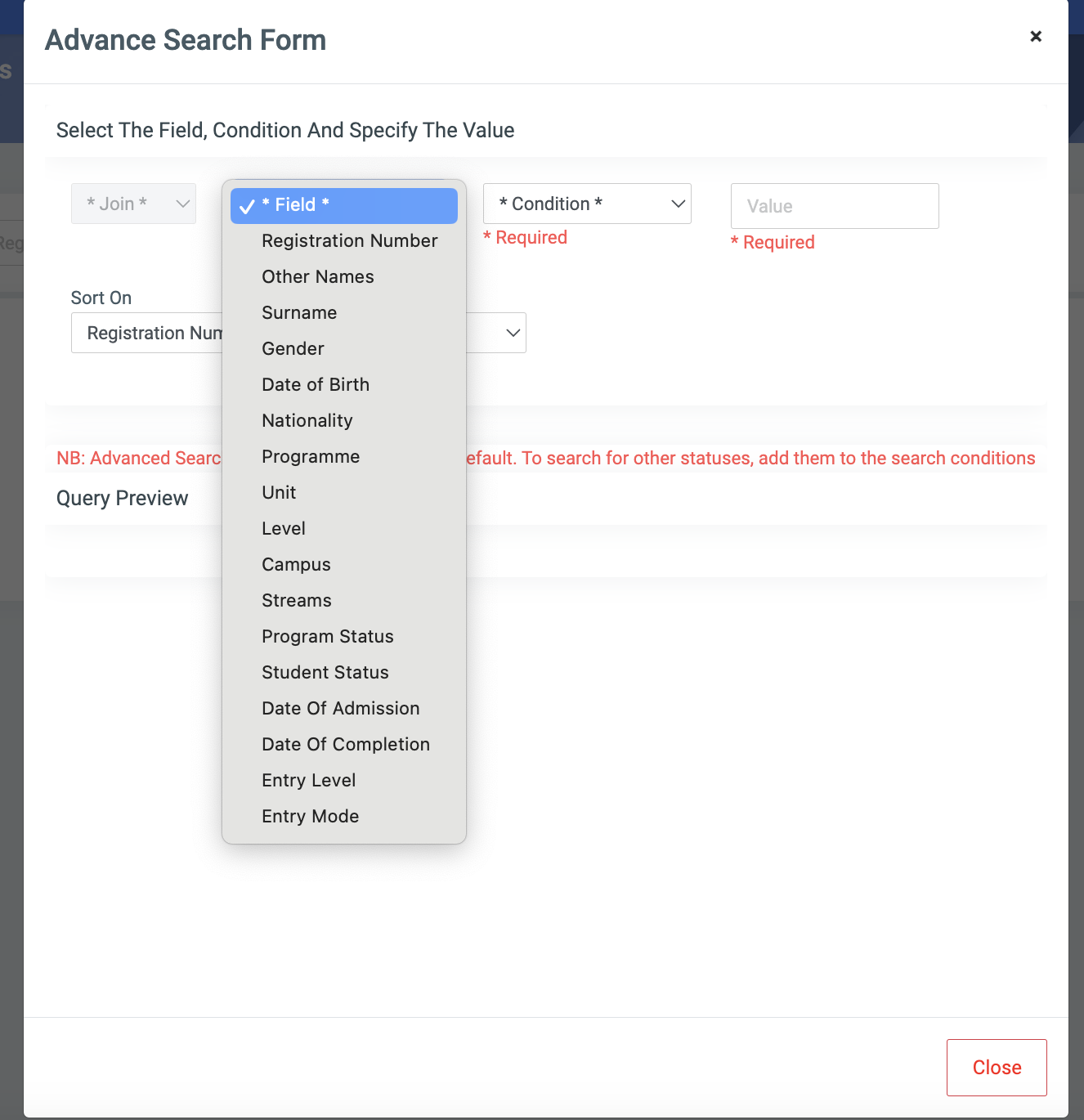Select Program Status option
Image resolution: width=1084 pixels, height=1120 pixels.
coord(344,637)
